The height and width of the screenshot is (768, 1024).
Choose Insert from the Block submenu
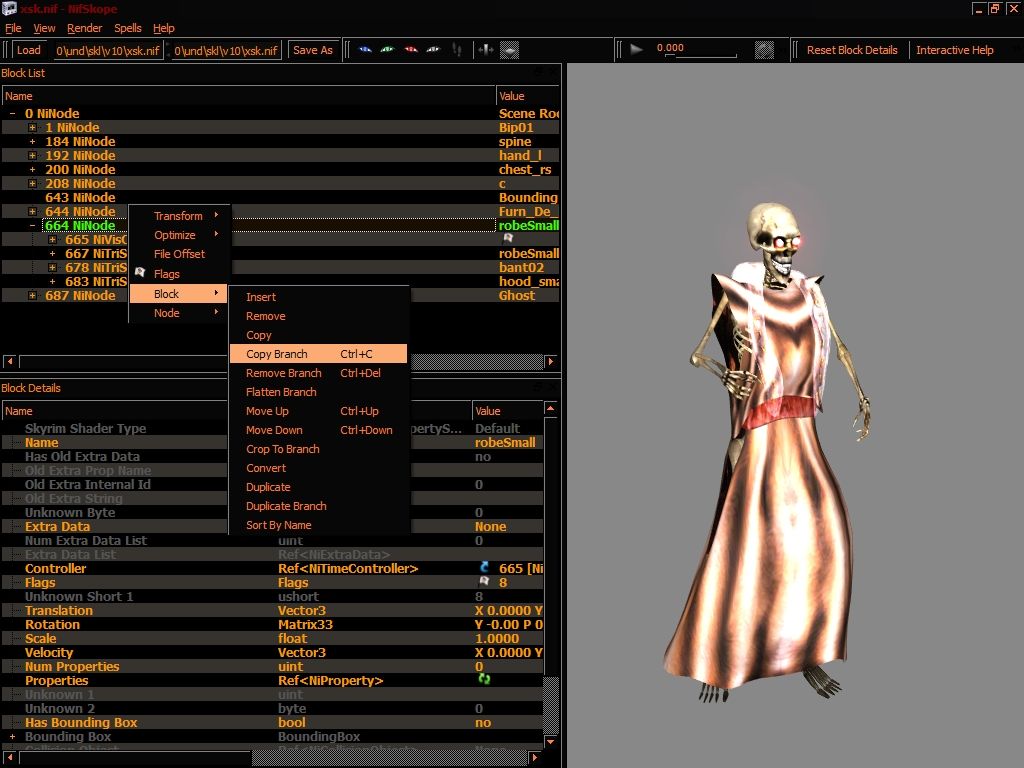tap(318, 297)
